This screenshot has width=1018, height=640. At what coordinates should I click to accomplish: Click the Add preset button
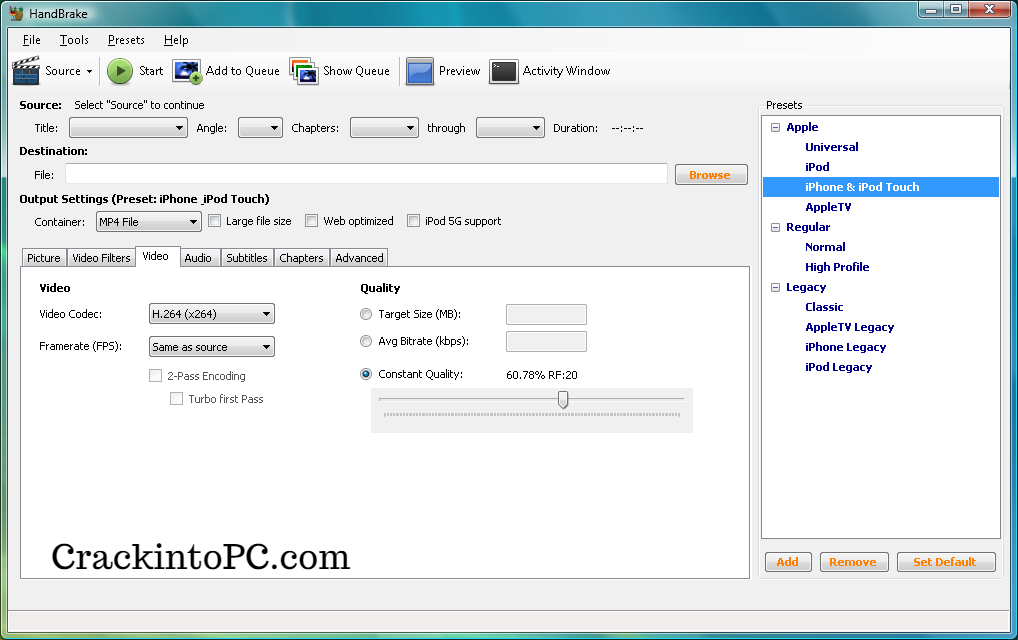[x=788, y=562]
